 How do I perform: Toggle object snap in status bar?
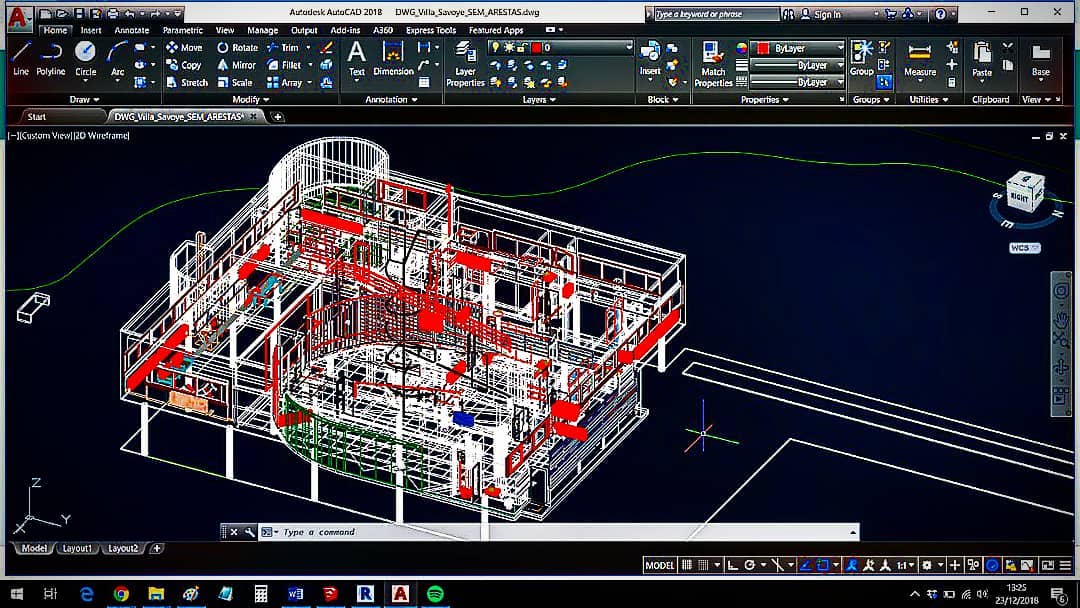(822, 565)
